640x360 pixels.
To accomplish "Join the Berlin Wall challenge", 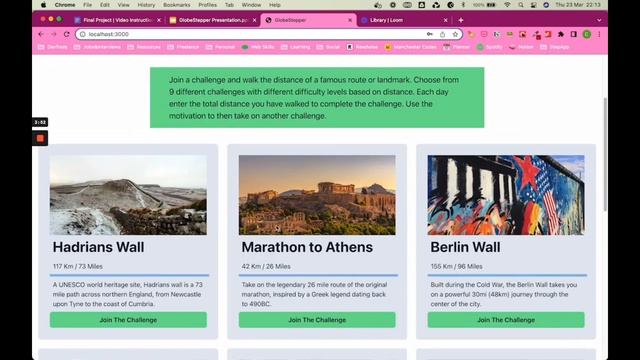I will 506,320.
